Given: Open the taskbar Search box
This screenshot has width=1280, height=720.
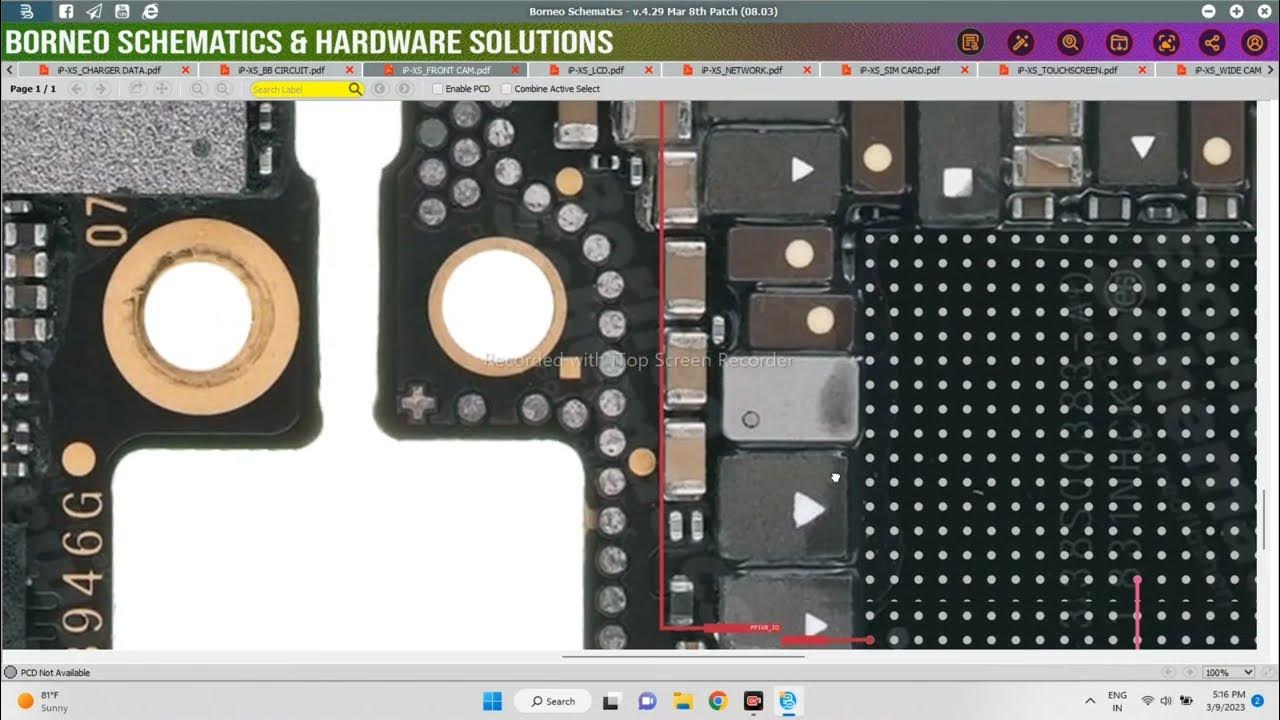Looking at the screenshot, I should click(554, 701).
